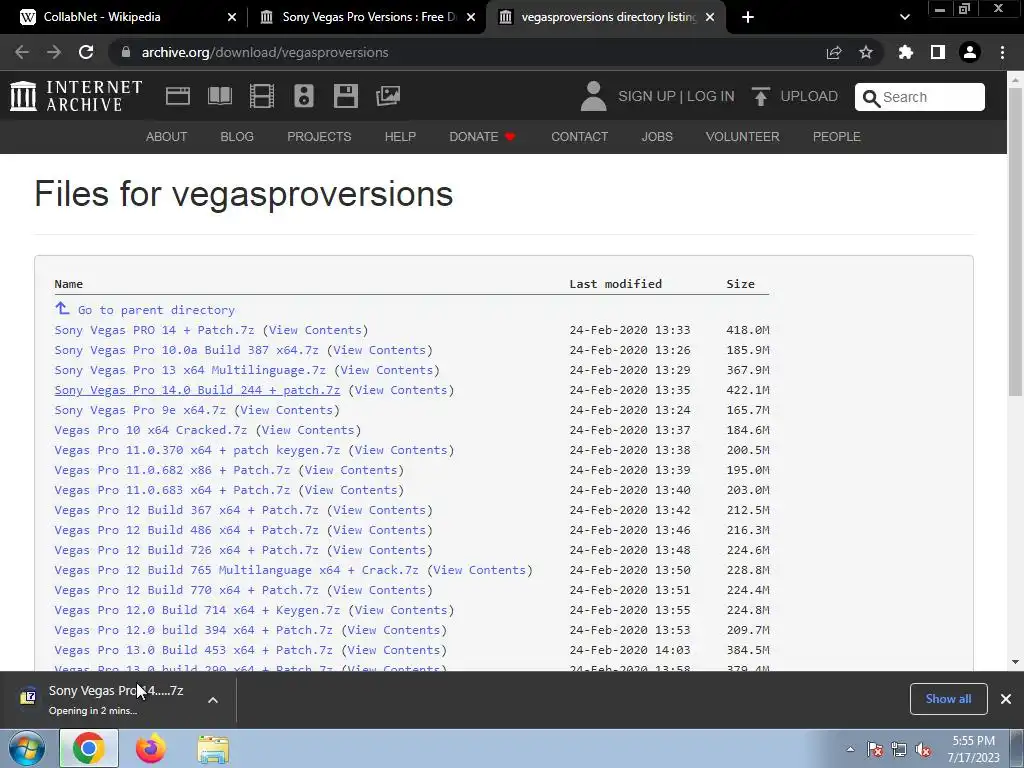
Task: Open the Texts book icon
Action: pos(219,96)
